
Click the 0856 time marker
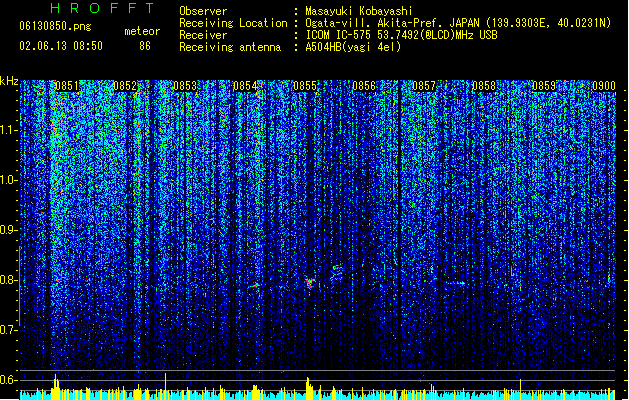[364, 86]
